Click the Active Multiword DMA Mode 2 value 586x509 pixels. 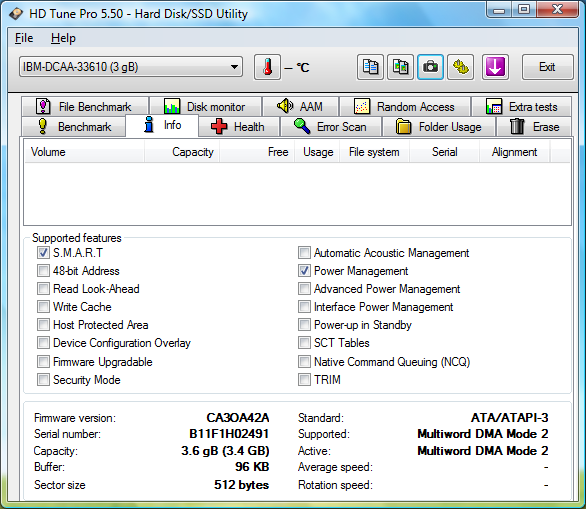[x=483, y=451]
